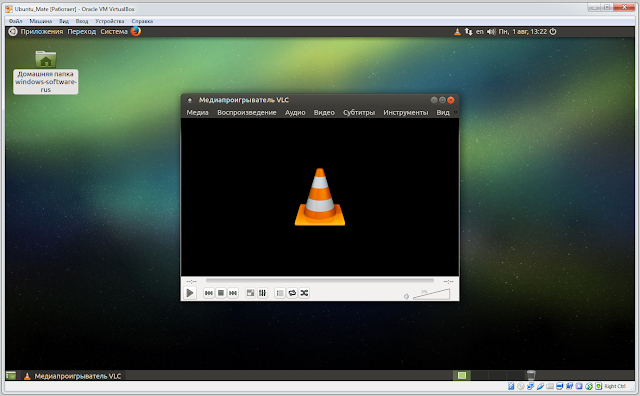Minimize the VLC player window
Viewport: 640px width, 396px height.
tap(434, 100)
